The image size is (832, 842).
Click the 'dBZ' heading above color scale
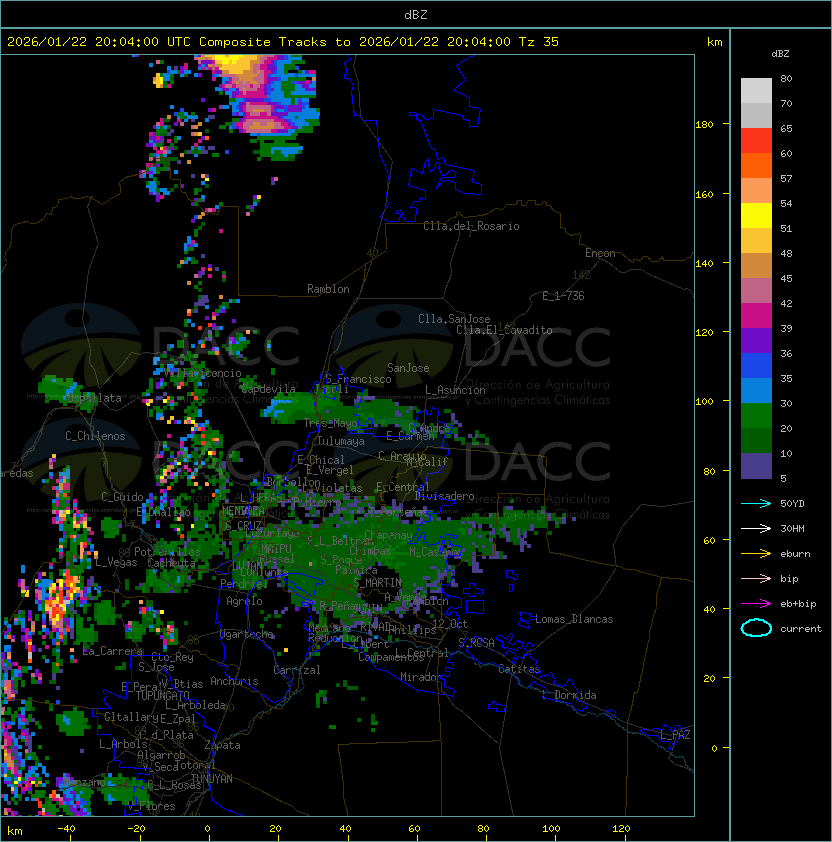coord(780,54)
